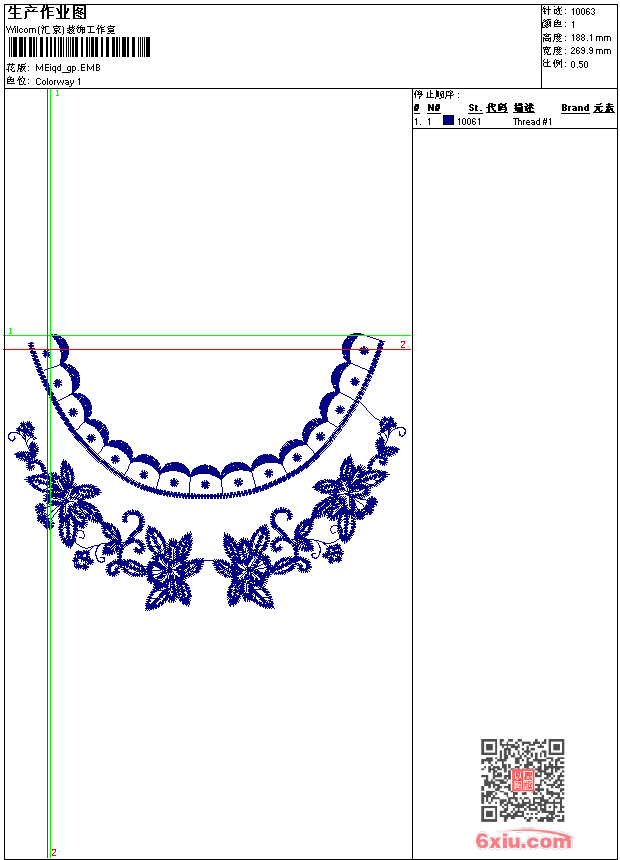The image size is (620, 860).
Task: Select the Thread #1 description
Action: pyautogui.click(x=532, y=122)
